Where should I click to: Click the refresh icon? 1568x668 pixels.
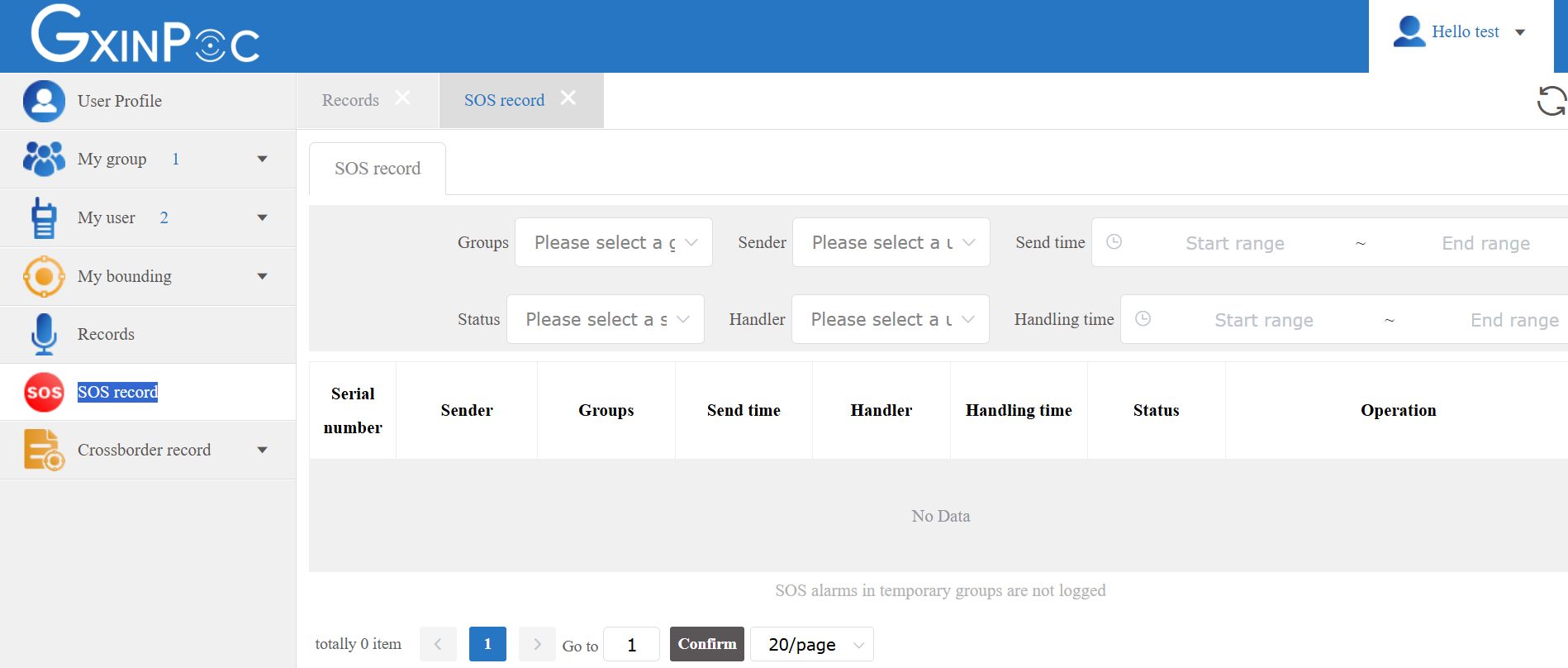[1551, 101]
